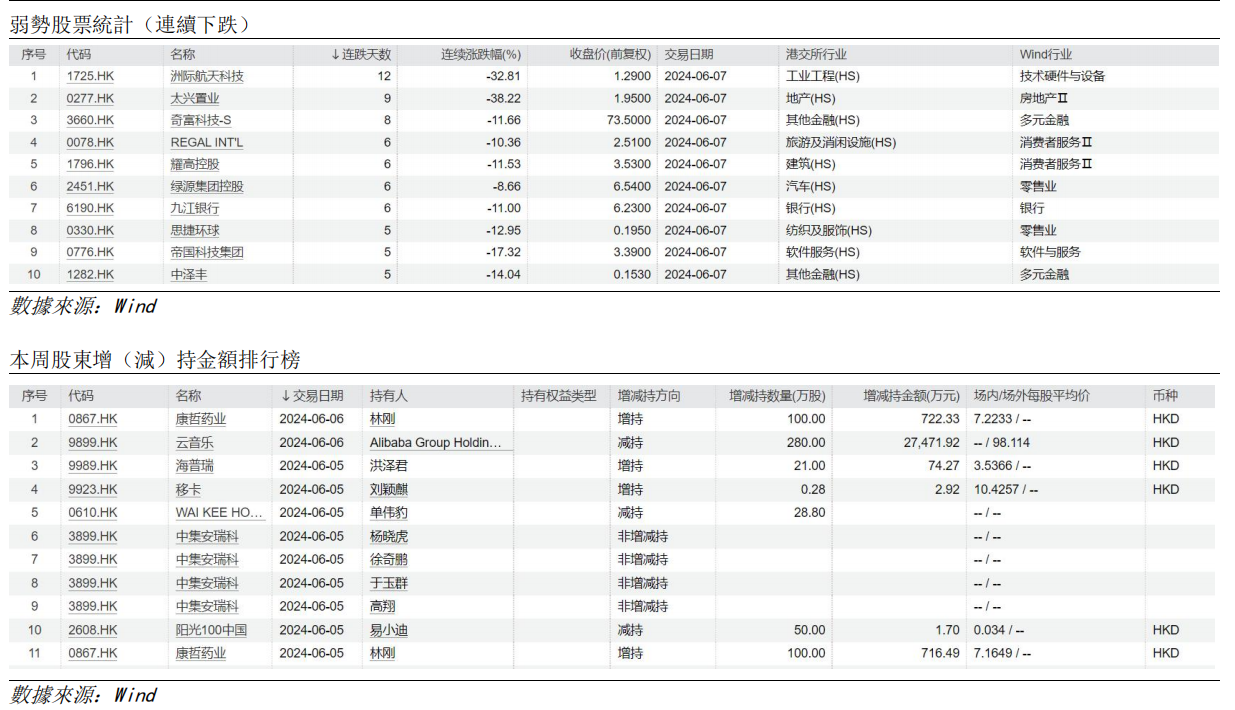Select closing price cell 73.5000
The image size is (1235, 710).
(x=627, y=120)
